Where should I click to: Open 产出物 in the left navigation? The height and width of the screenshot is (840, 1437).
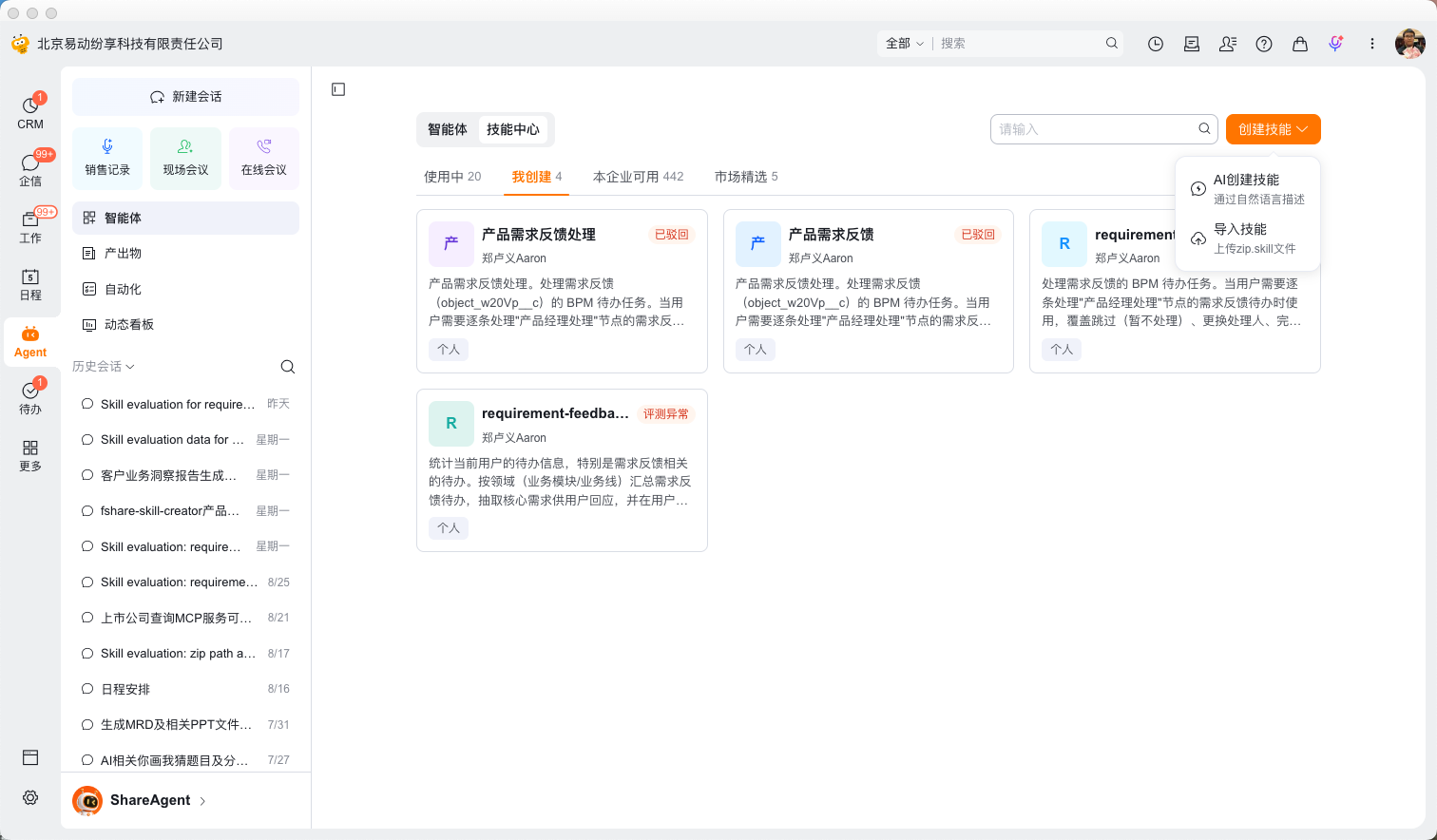coord(185,254)
